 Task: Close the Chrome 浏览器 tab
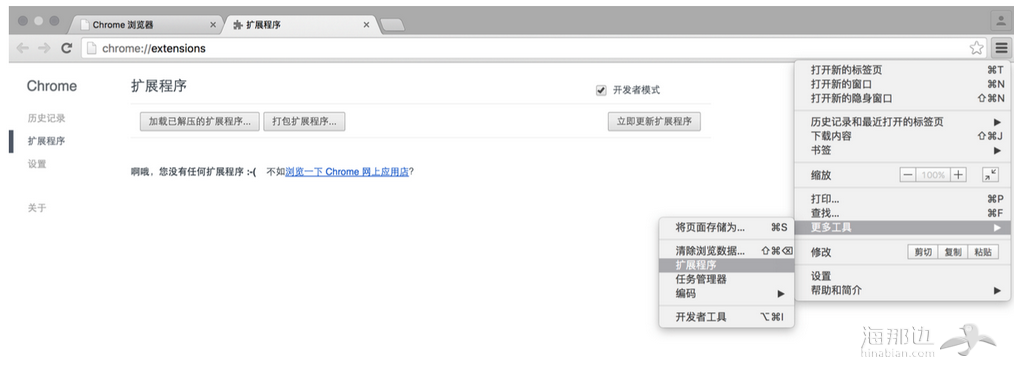coord(213,25)
